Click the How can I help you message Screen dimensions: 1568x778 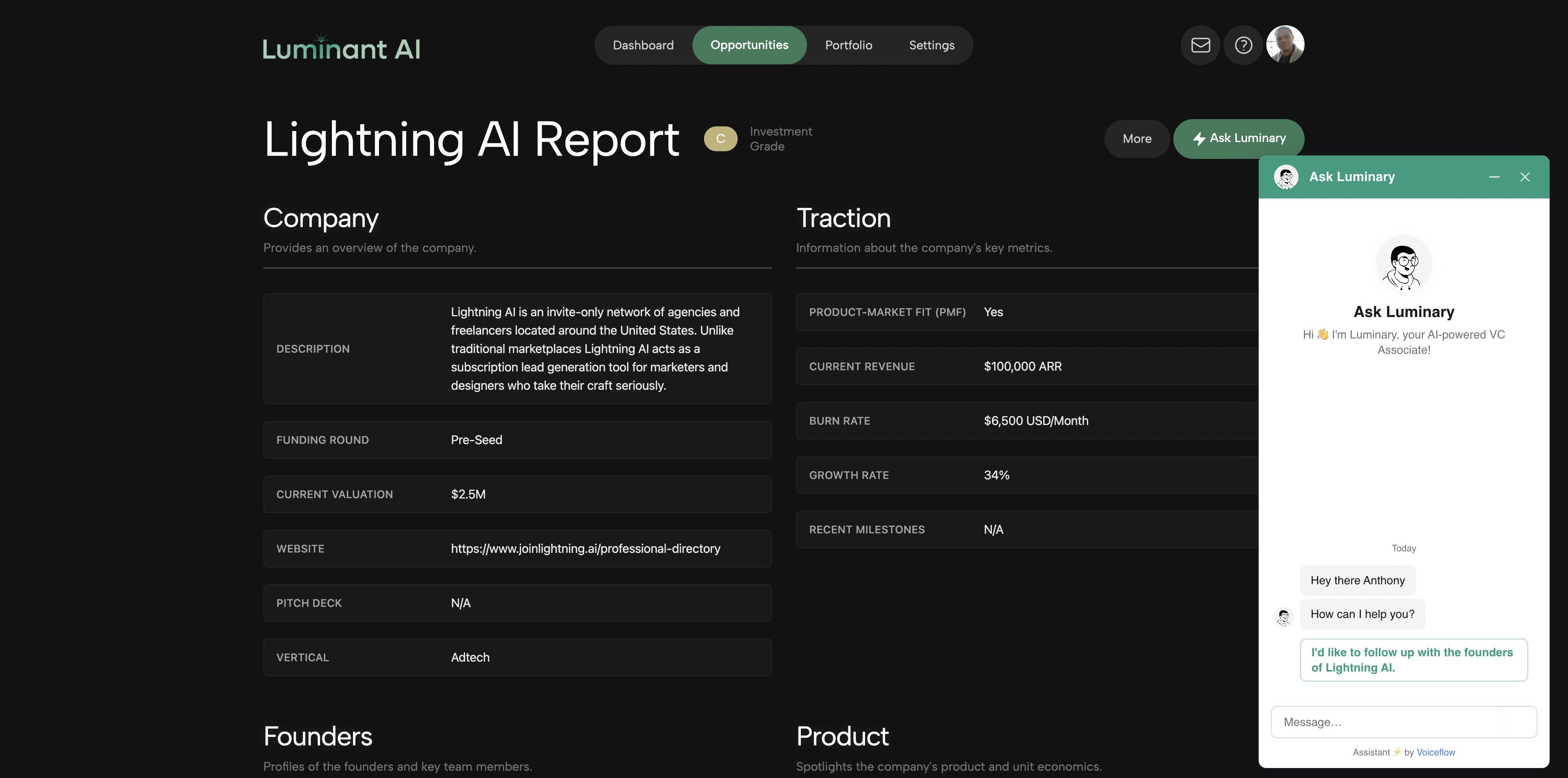pyautogui.click(x=1362, y=614)
